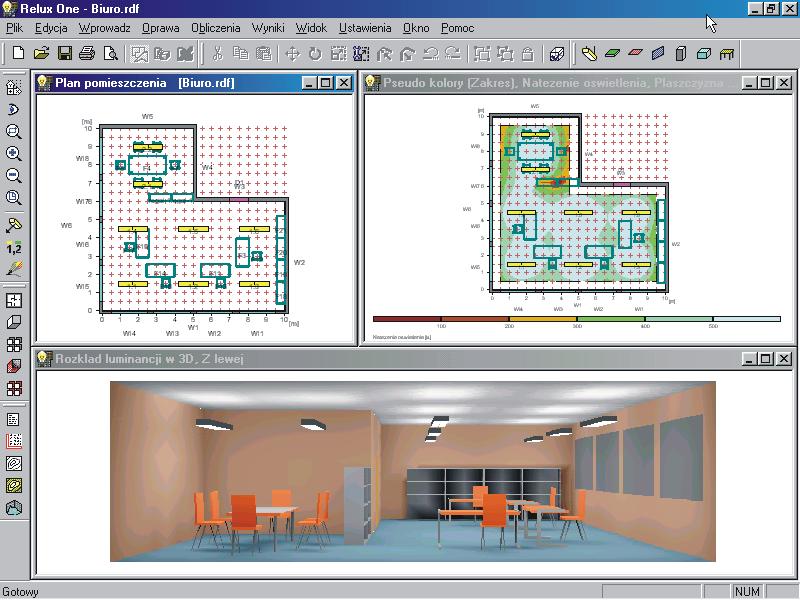The width and height of the screenshot is (800, 600).
Task: Click the New file icon in toolbar
Action: click(x=18, y=53)
